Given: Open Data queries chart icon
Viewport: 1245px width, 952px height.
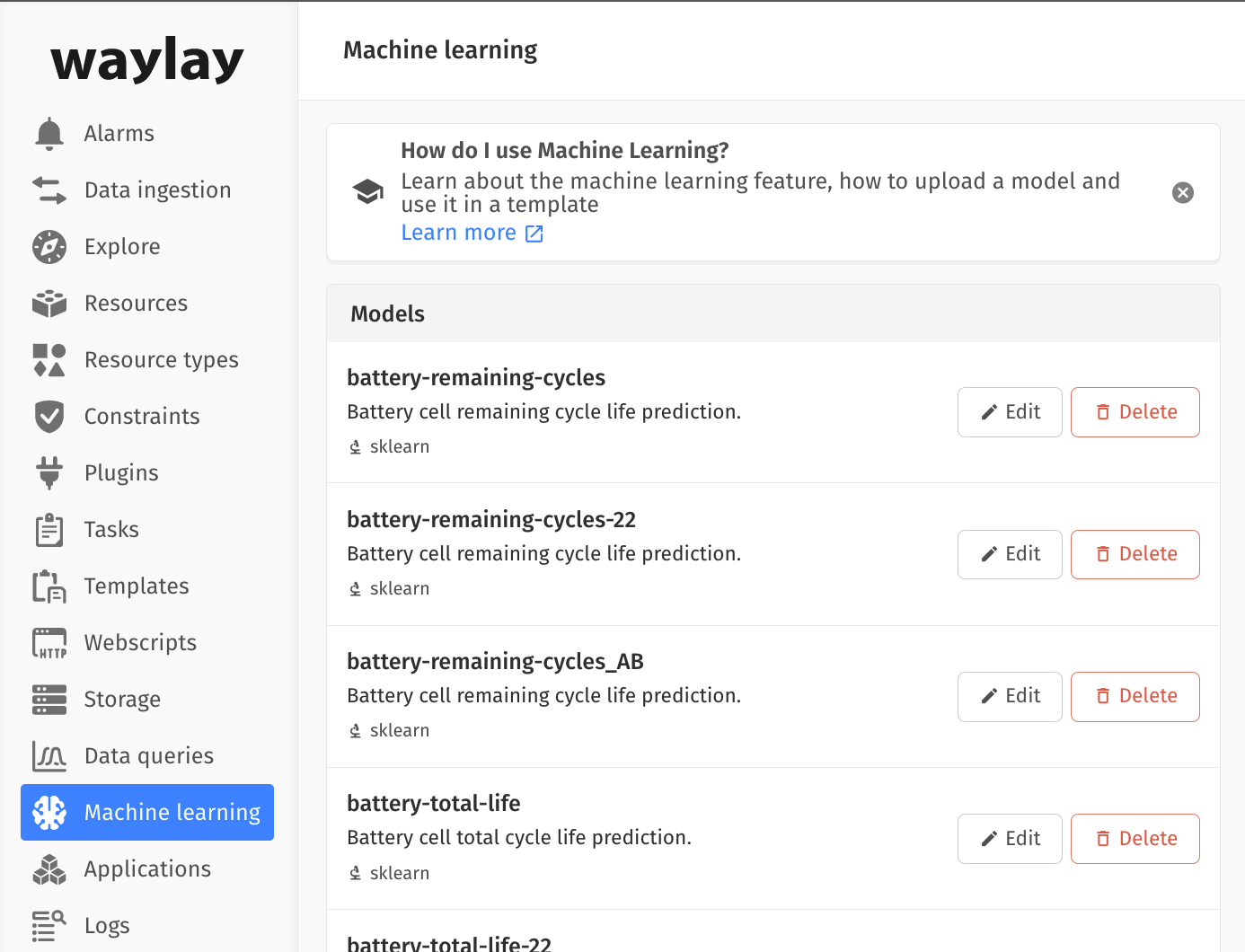Looking at the screenshot, I should pyautogui.click(x=49, y=755).
